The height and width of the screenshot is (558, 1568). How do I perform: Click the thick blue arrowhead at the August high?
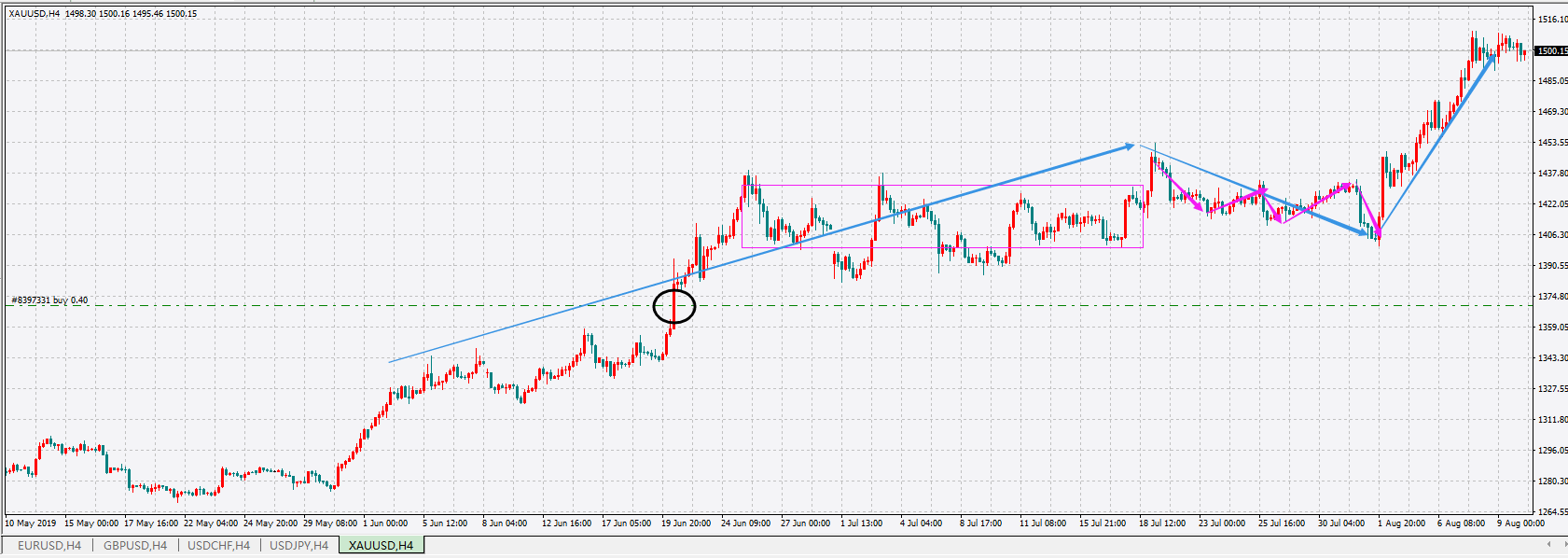(1490, 61)
